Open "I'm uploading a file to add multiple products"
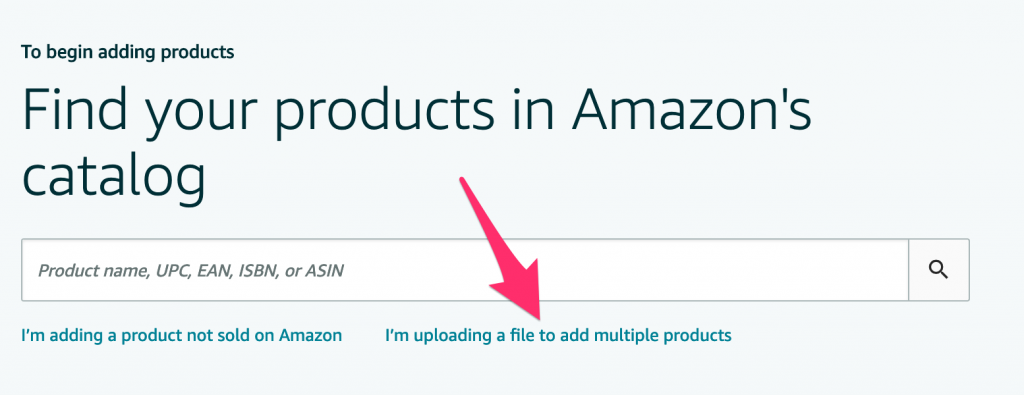This screenshot has width=1024, height=395. (x=558, y=336)
